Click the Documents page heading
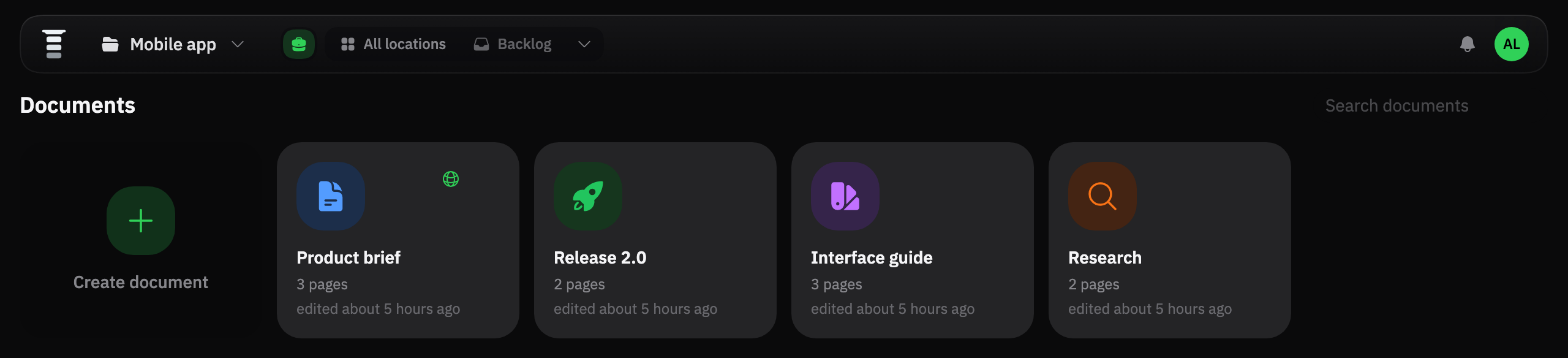The height and width of the screenshot is (358, 1568). 78,105
